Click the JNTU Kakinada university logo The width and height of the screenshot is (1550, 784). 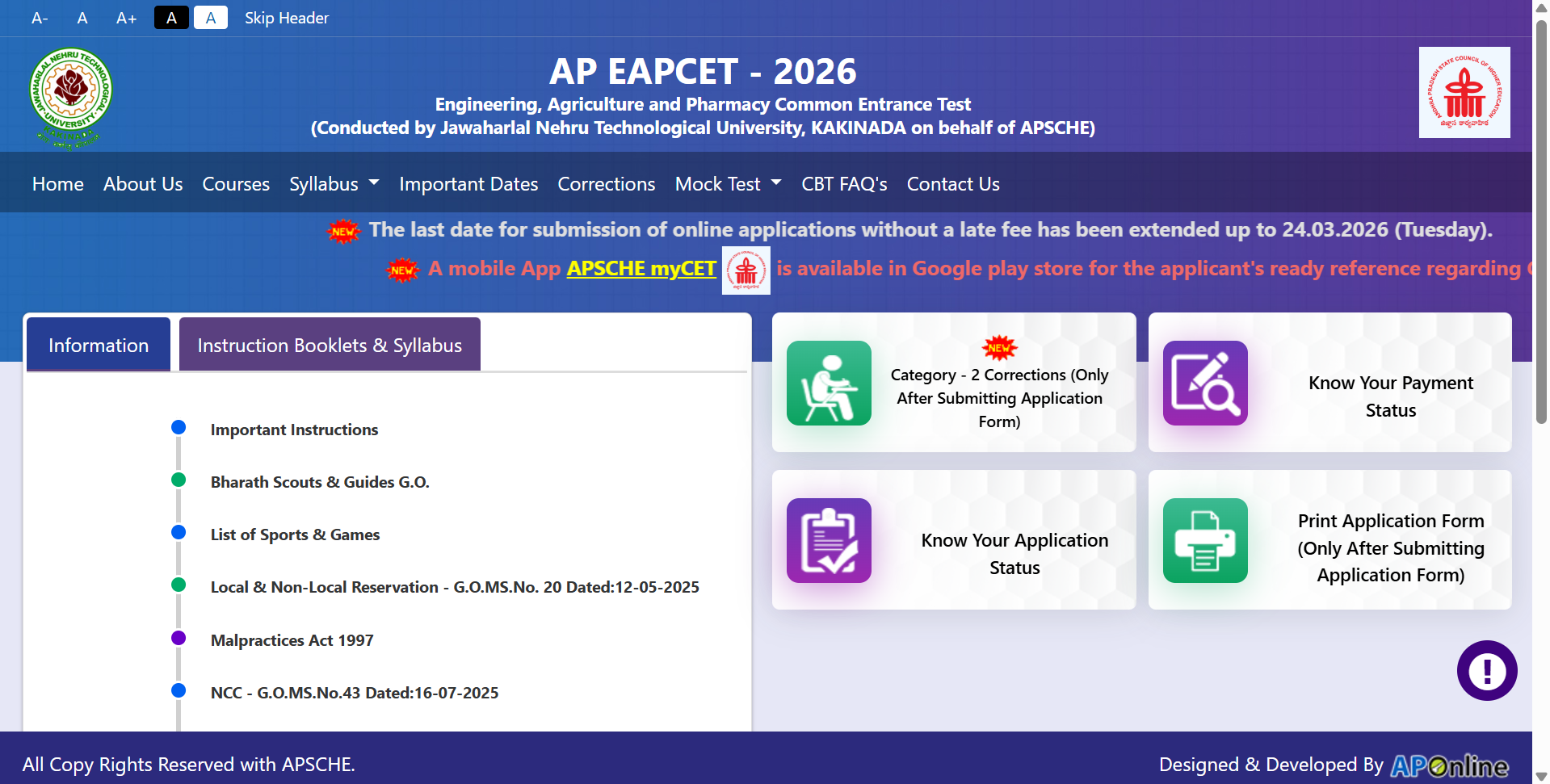(71, 97)
